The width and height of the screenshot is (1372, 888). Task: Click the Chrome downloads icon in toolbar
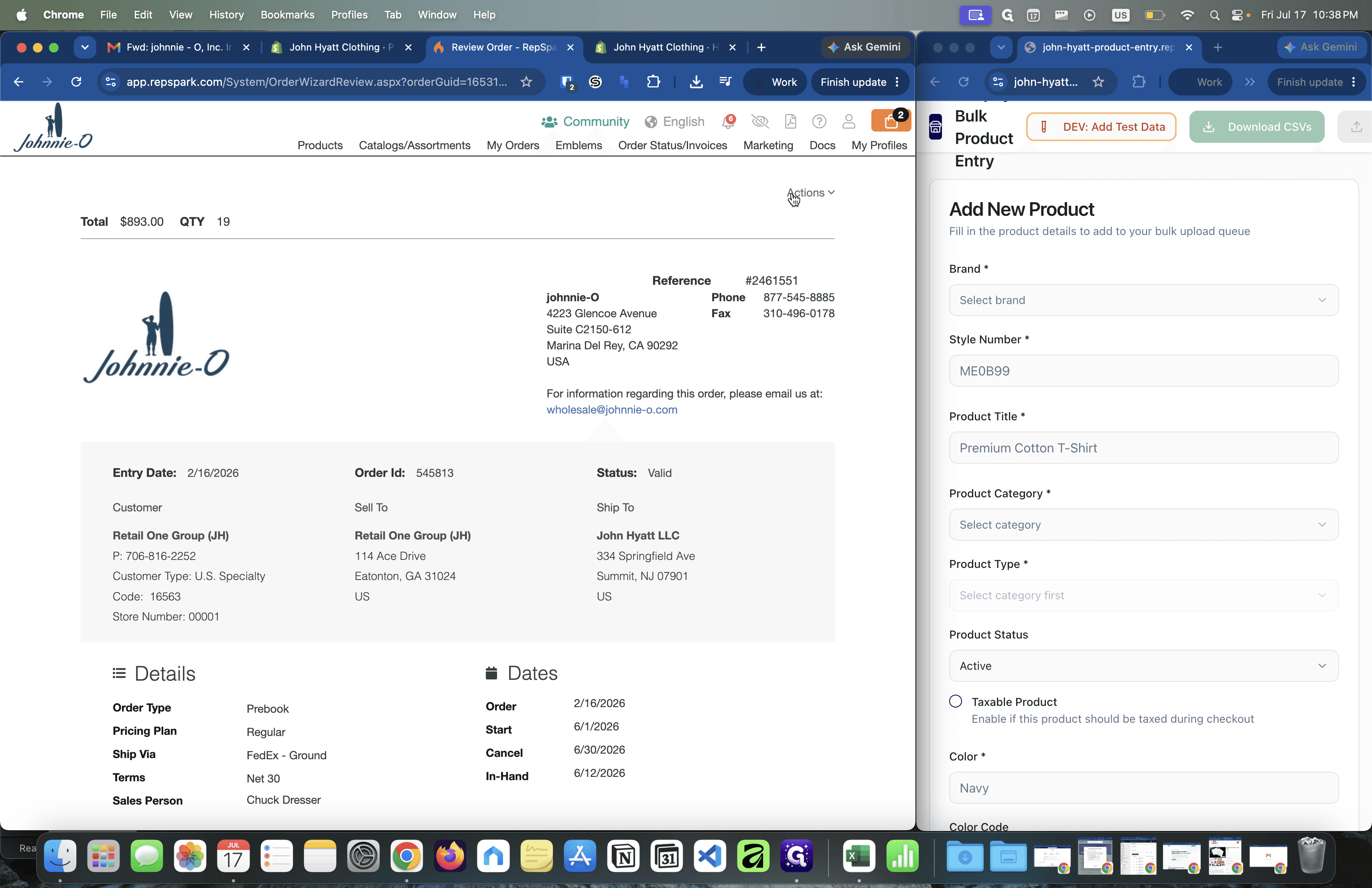696,82
